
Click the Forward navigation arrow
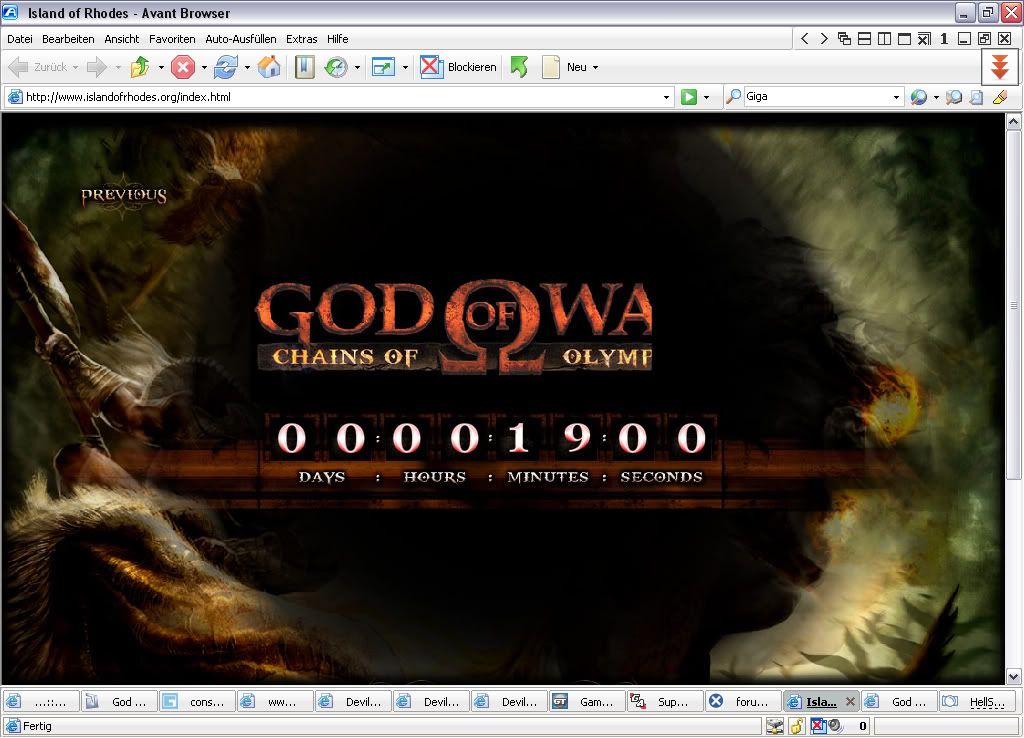[97, 67]
